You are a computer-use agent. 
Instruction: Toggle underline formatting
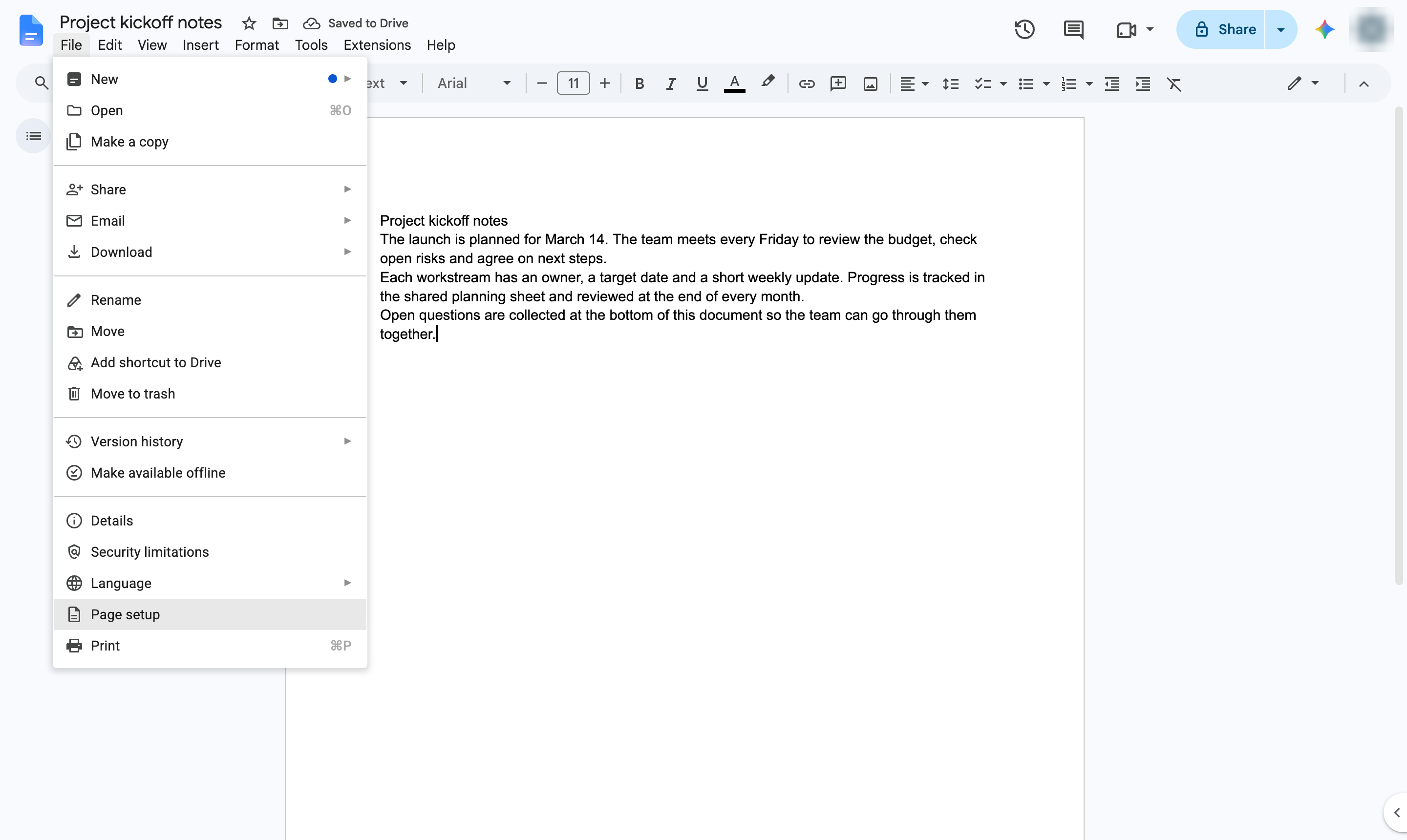coord(702,84)
